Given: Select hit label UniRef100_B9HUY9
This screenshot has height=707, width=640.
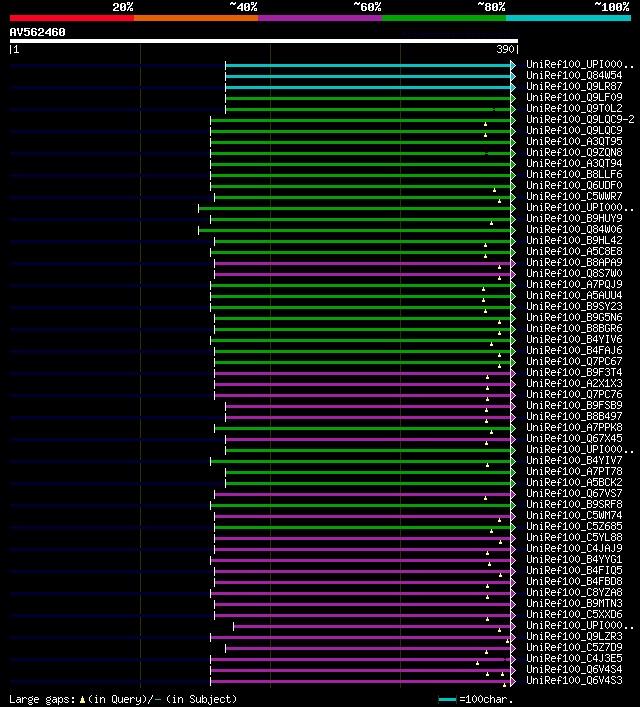Looking at the screenshot, I should tap(574, 218).
